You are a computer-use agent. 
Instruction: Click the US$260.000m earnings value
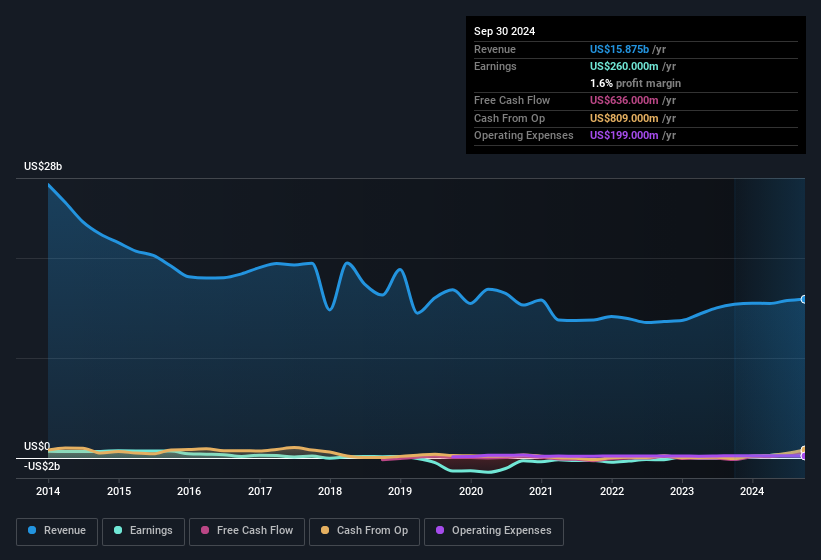pos(623,66)
